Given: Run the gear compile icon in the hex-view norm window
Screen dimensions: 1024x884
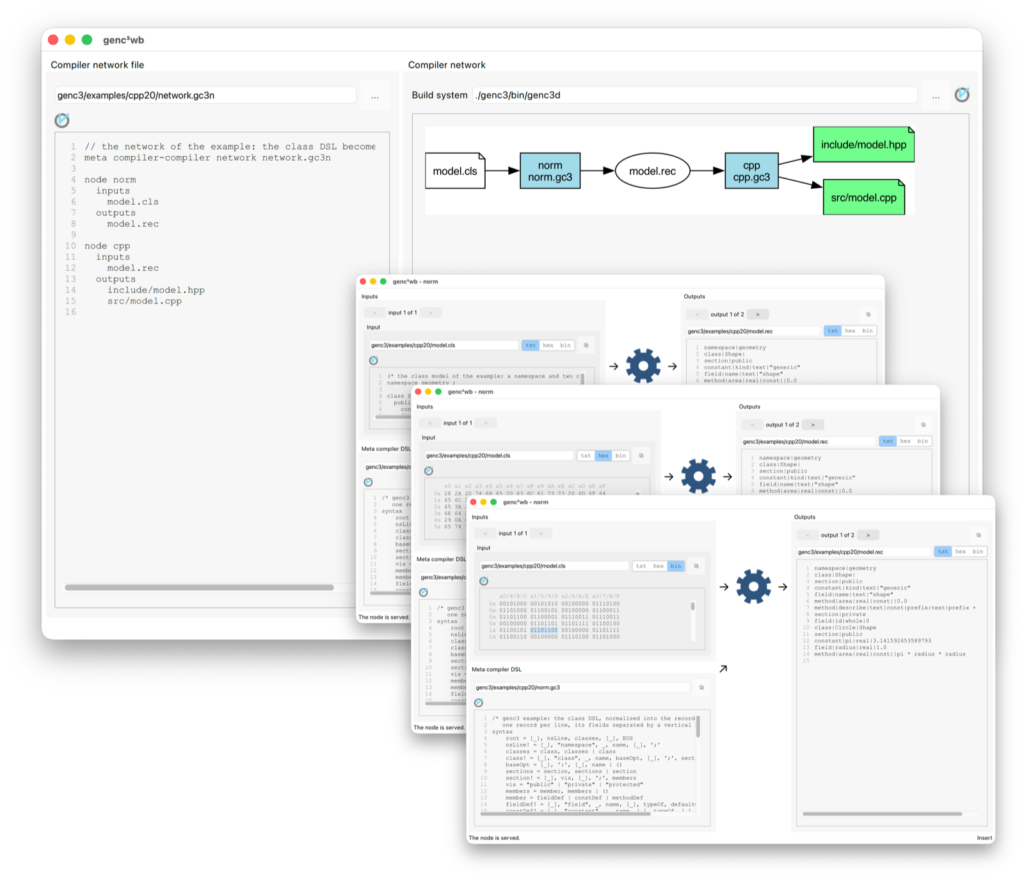Looking at the screenshot, I should [x=698, y=476].
